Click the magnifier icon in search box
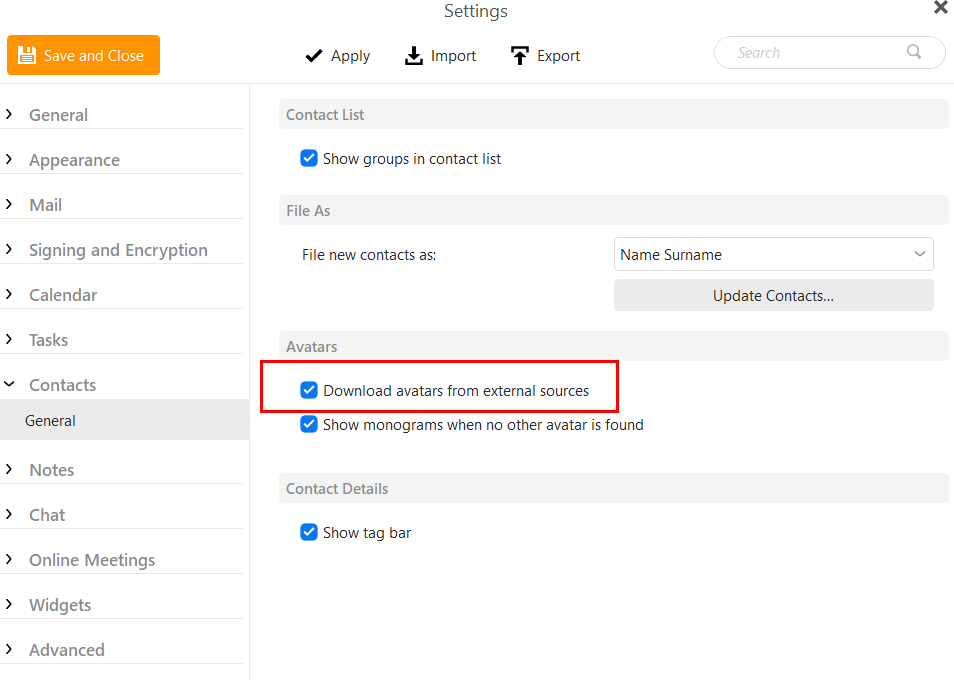 pos(914,52)
